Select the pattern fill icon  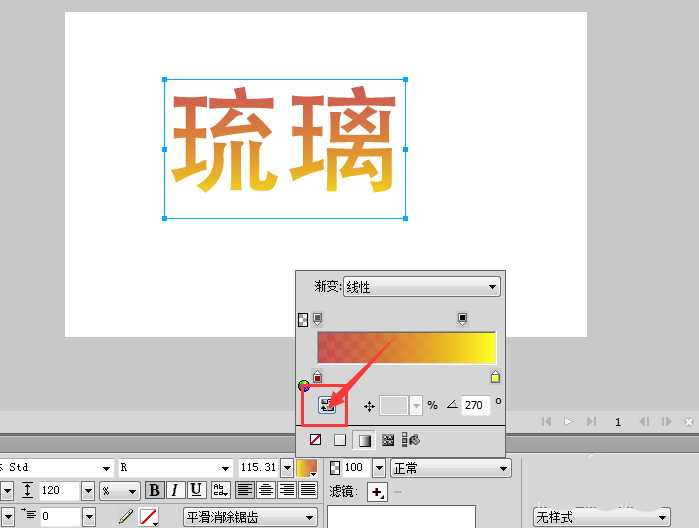(387, 439)
